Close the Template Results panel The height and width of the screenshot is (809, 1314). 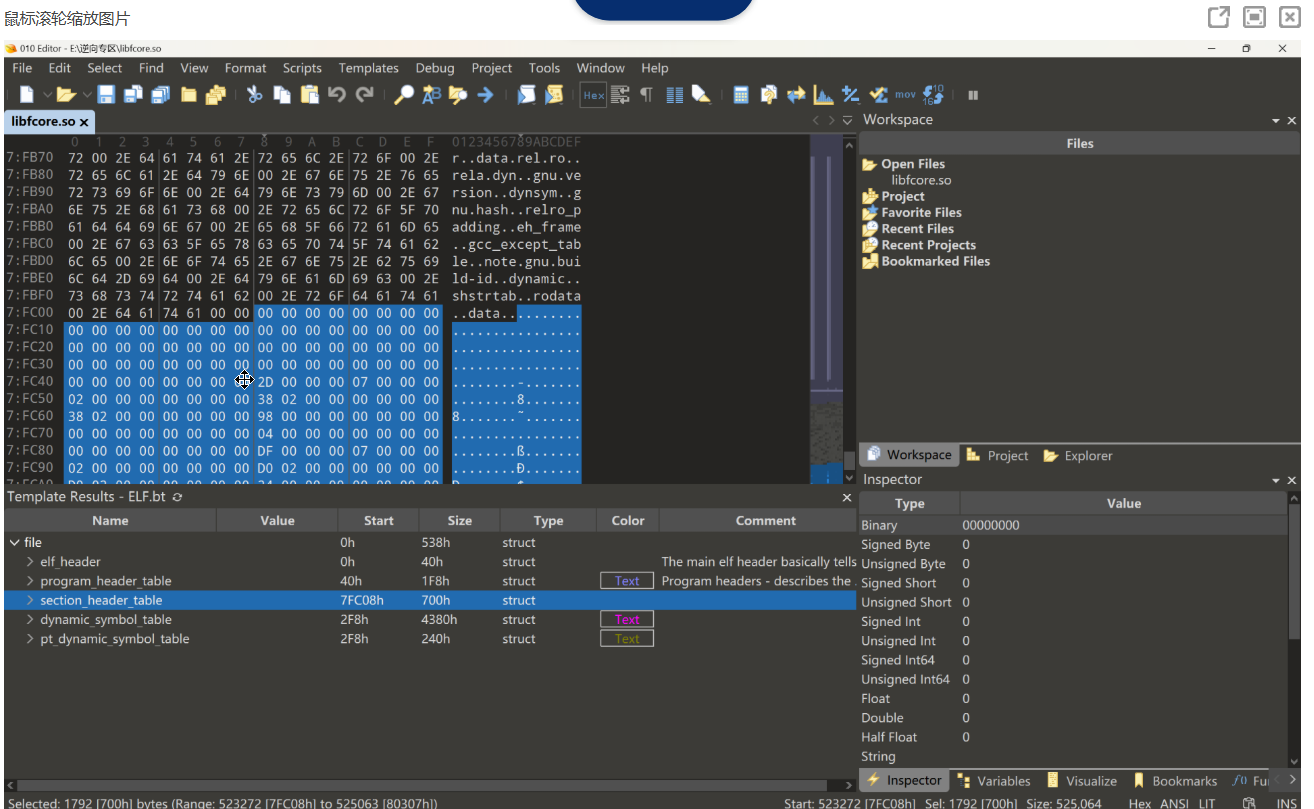click(x=846, y=497)
